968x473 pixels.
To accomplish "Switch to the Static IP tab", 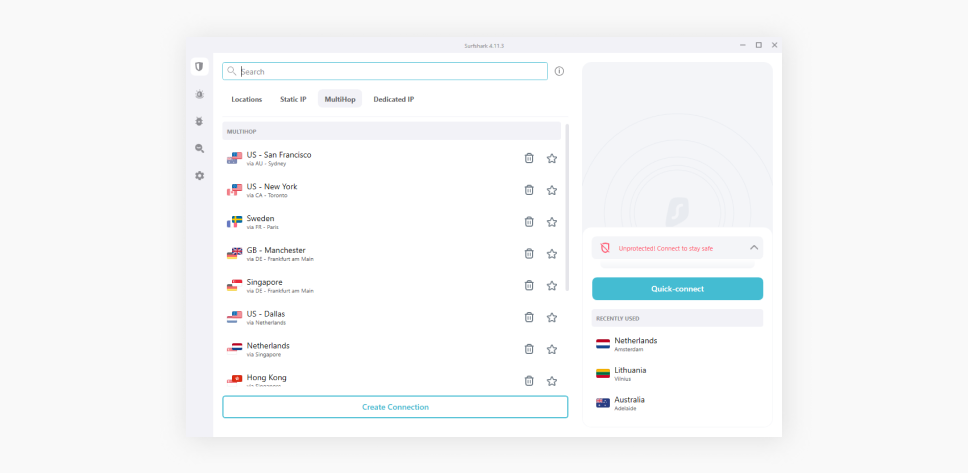I will (293, 99).
